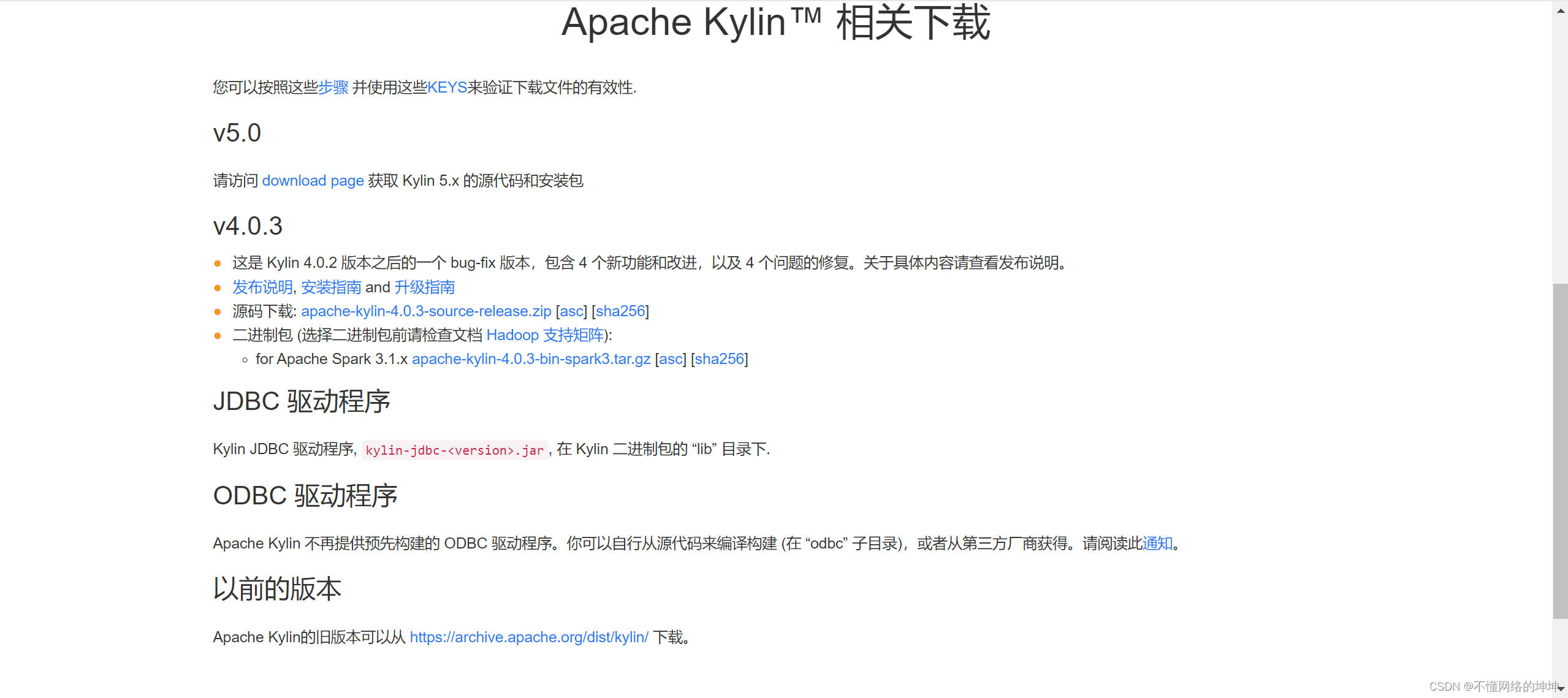
Task: Download apache-kylin-4.0.3-source-release.zip
Action: click(x=426, y=311)
